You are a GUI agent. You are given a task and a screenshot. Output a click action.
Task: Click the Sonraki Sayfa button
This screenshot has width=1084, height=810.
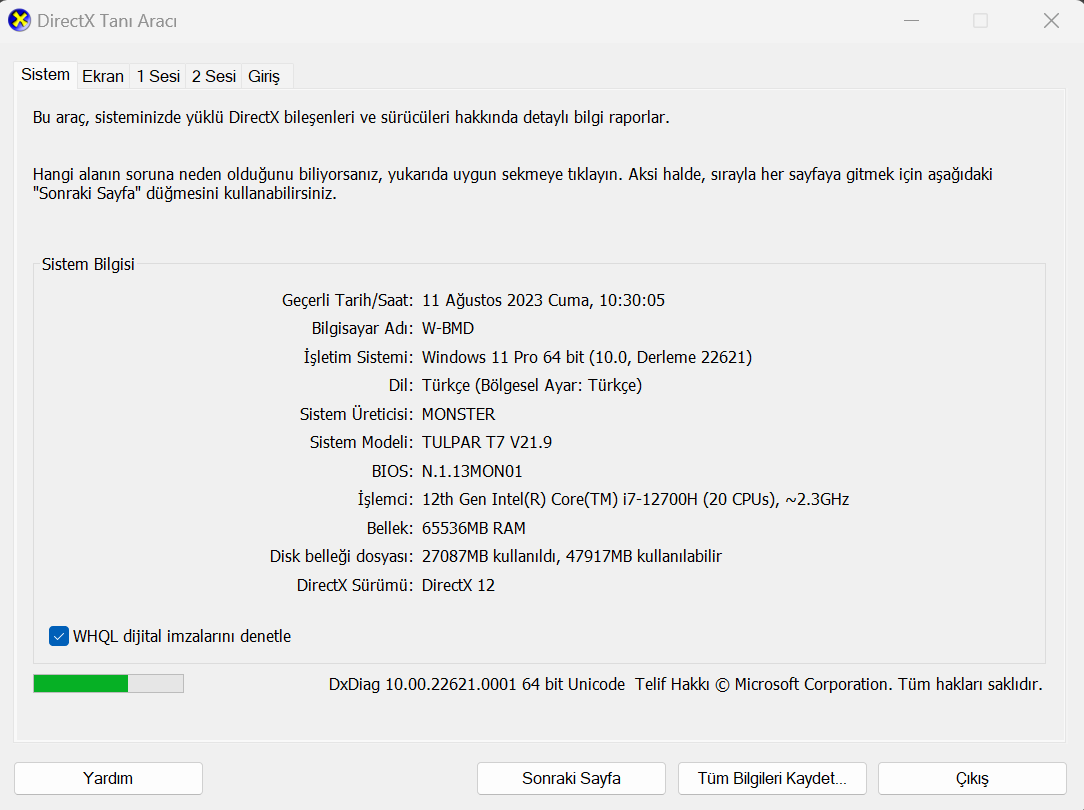point(571,778)
